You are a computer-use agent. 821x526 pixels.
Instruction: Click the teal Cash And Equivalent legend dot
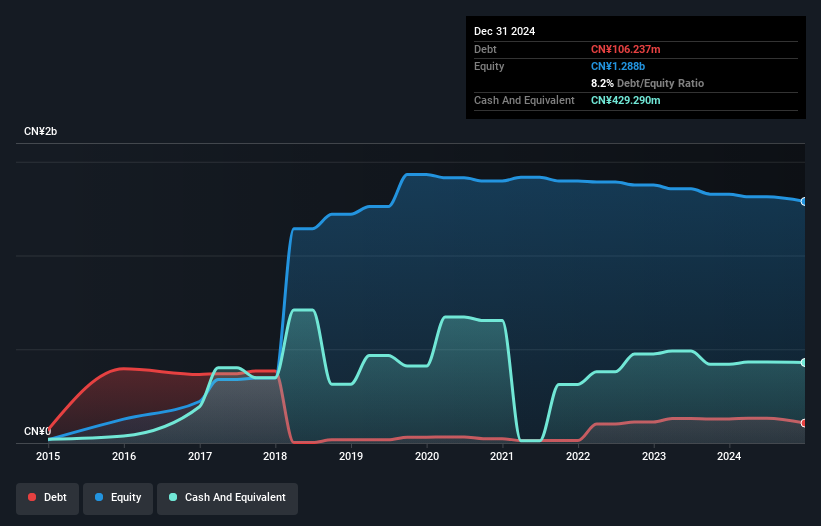pyautogui.click(x=173, y=497)
